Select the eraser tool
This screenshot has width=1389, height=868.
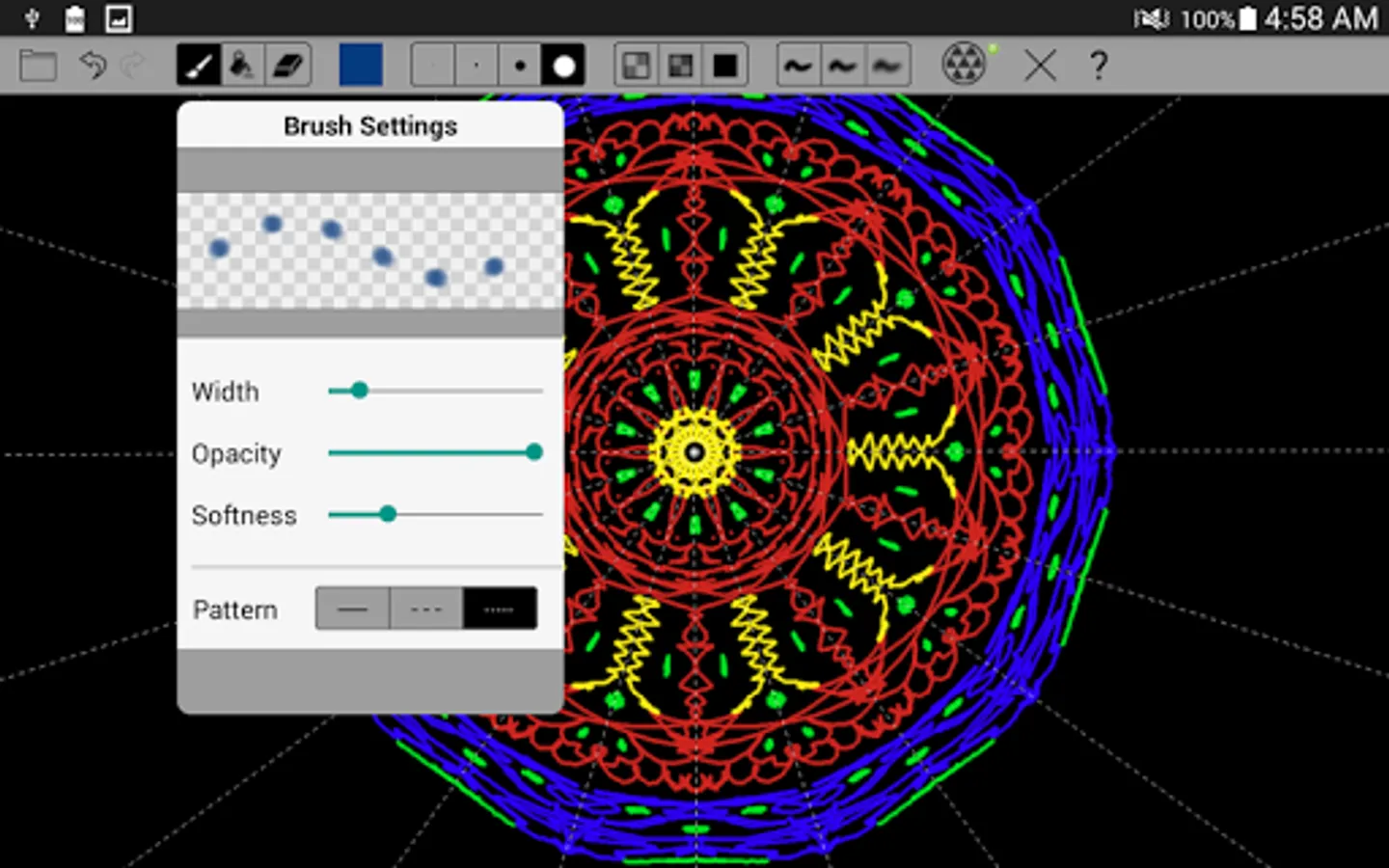[x=288, y=66]
